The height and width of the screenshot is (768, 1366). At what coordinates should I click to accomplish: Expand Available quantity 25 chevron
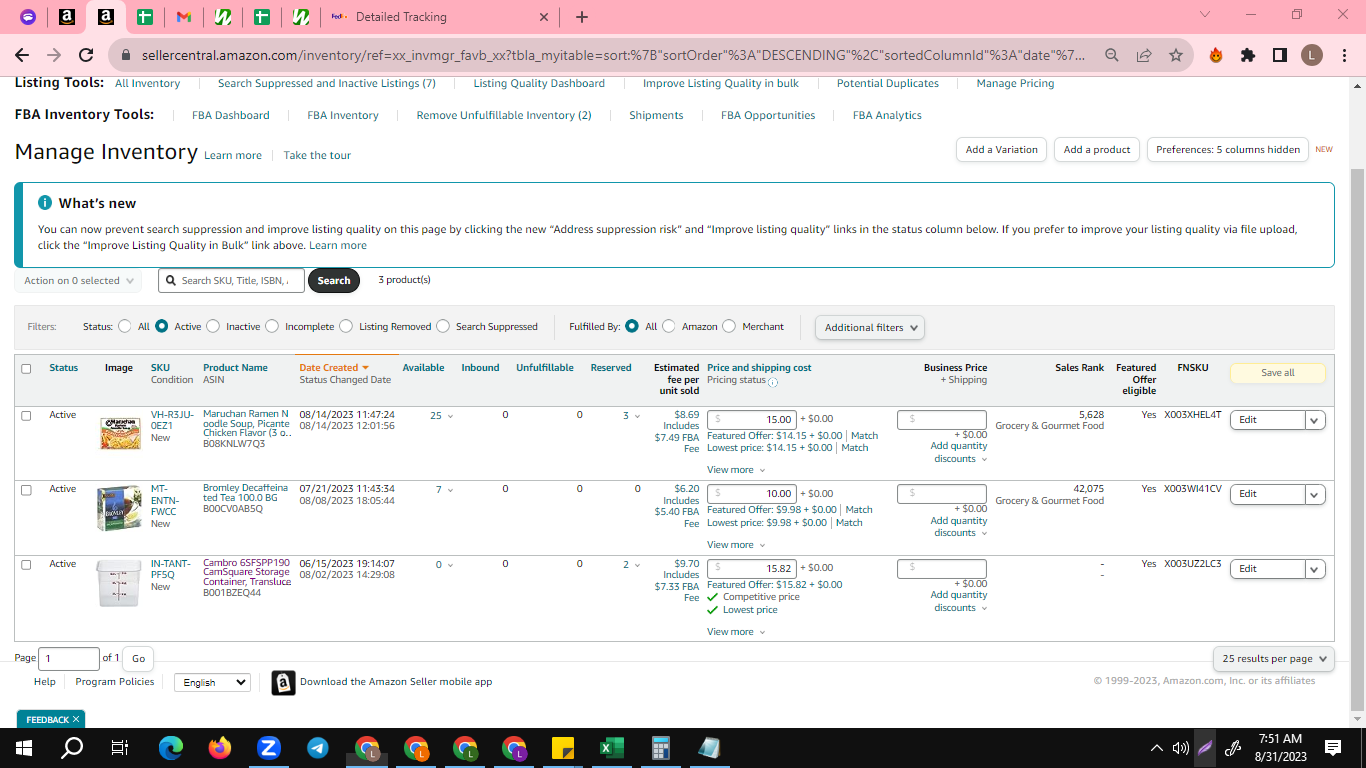[x=450, y=416]
